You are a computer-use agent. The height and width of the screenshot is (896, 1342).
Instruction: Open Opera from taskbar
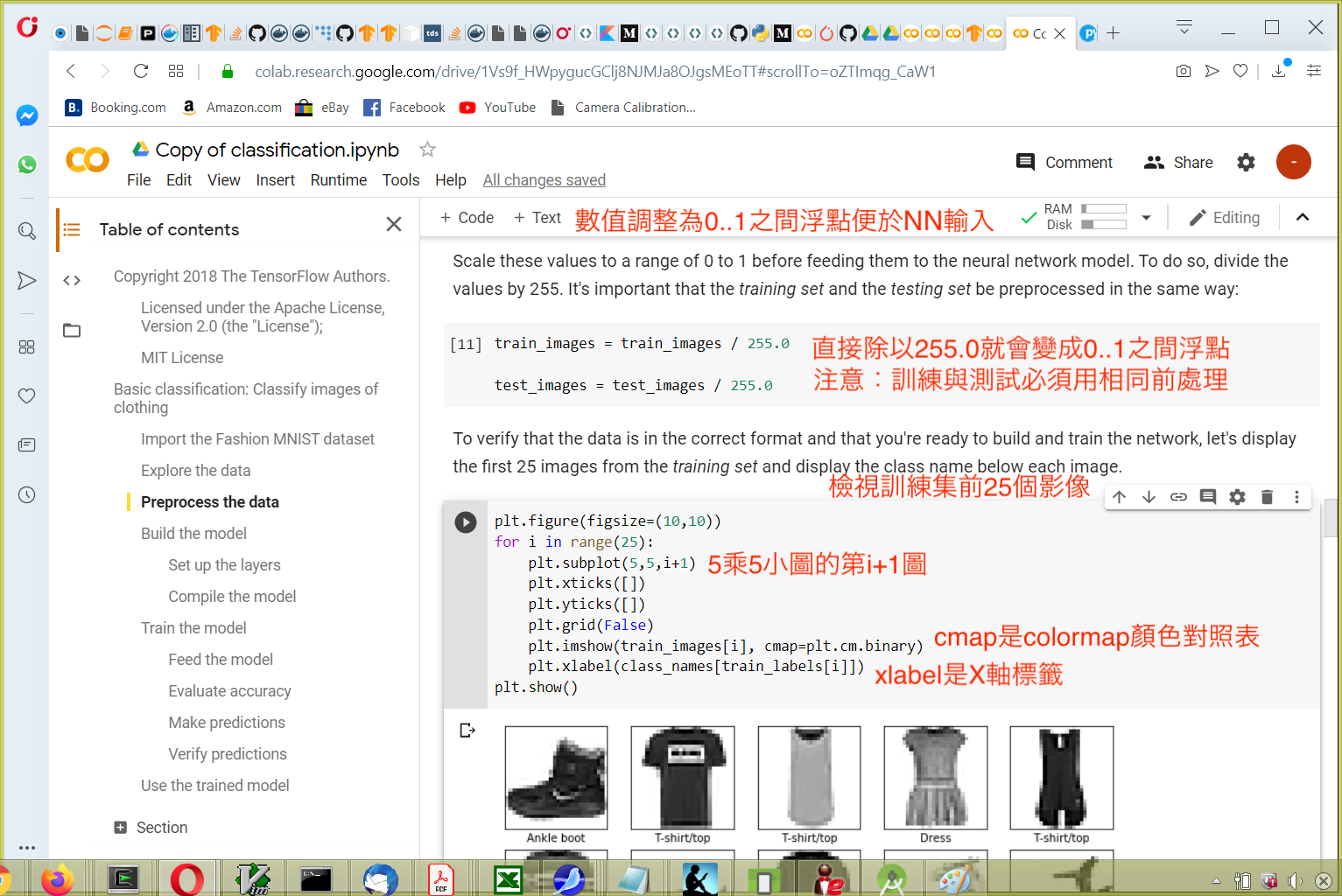(x=186, y=879)
